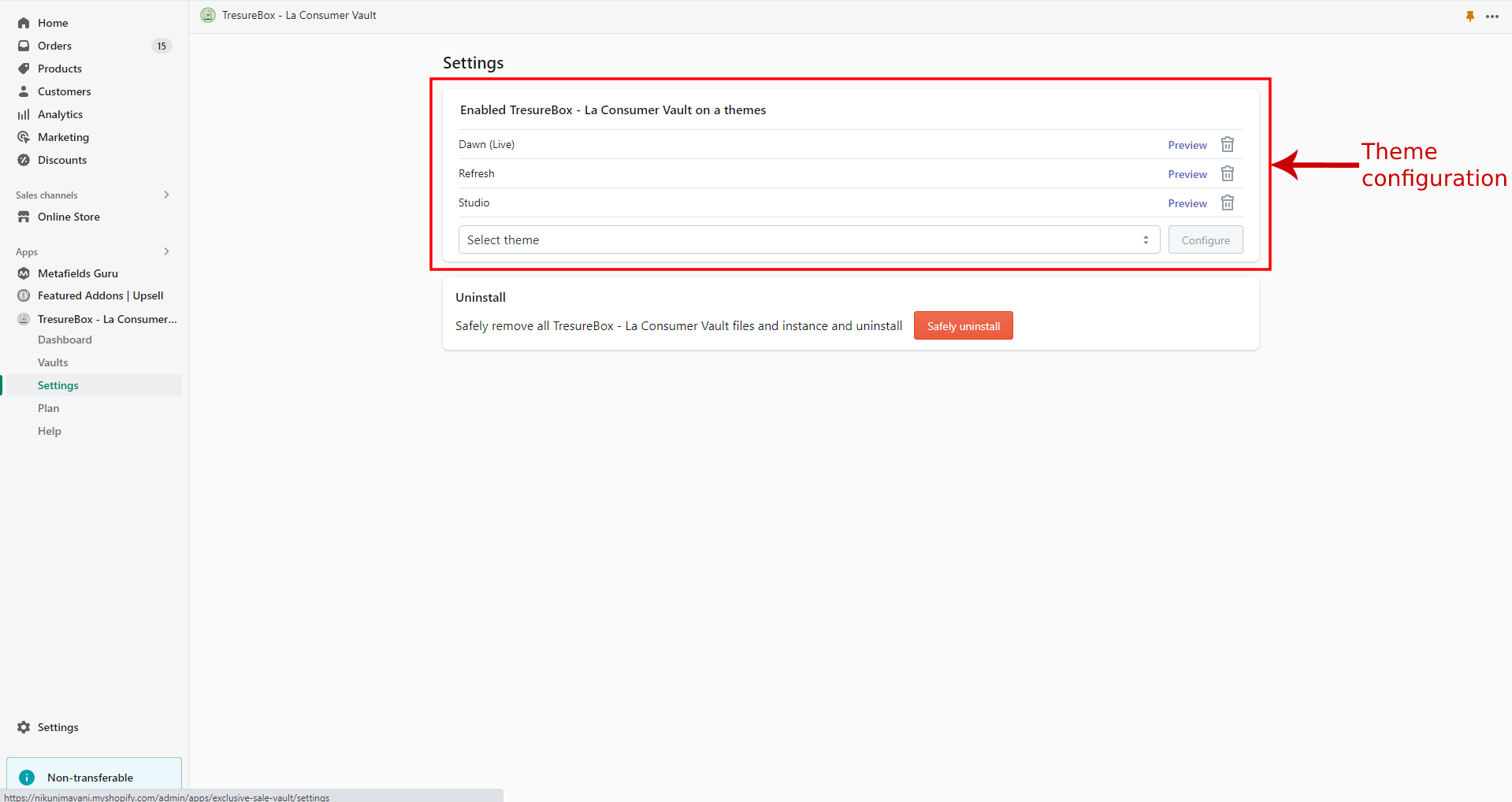Click the Dawn (Live) theme row name

[487, 144]
